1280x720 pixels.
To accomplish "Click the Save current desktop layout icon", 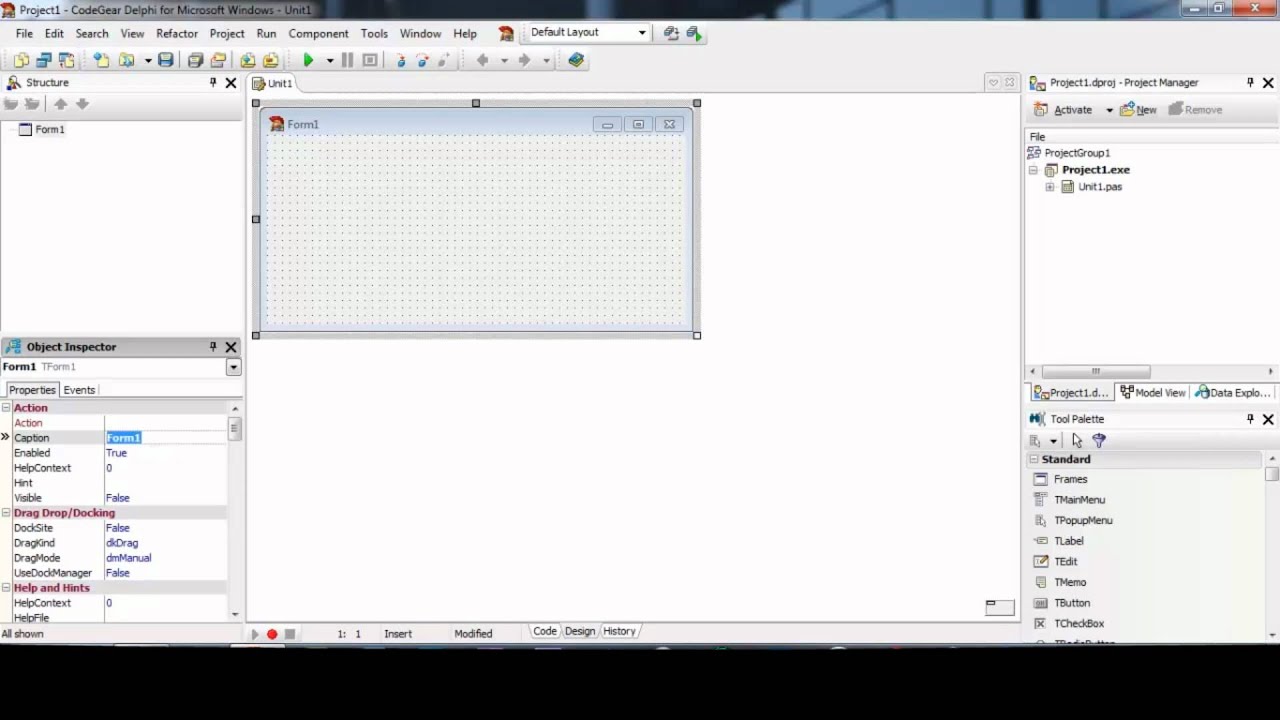I will tap(671, 33).
